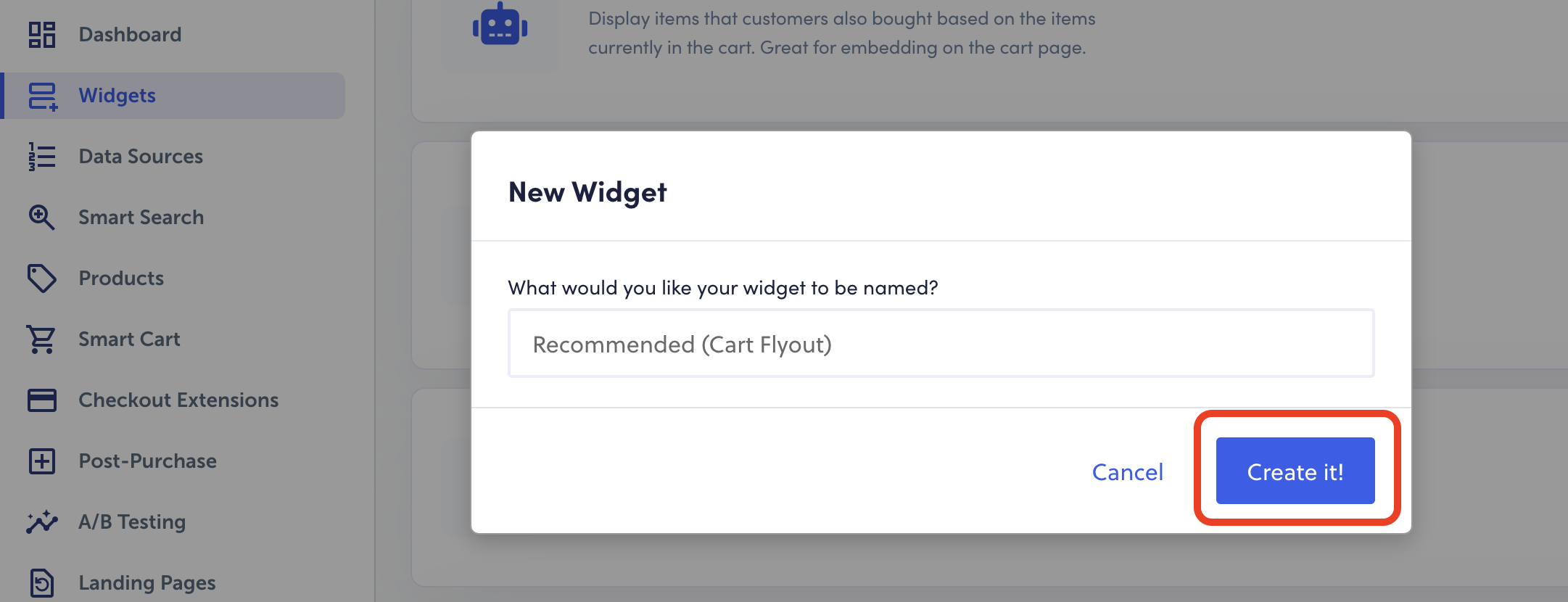Viewport: 1568px width, 602px height.
Task: Click the A/B Testing chart icon
Action: pos(42,522)
